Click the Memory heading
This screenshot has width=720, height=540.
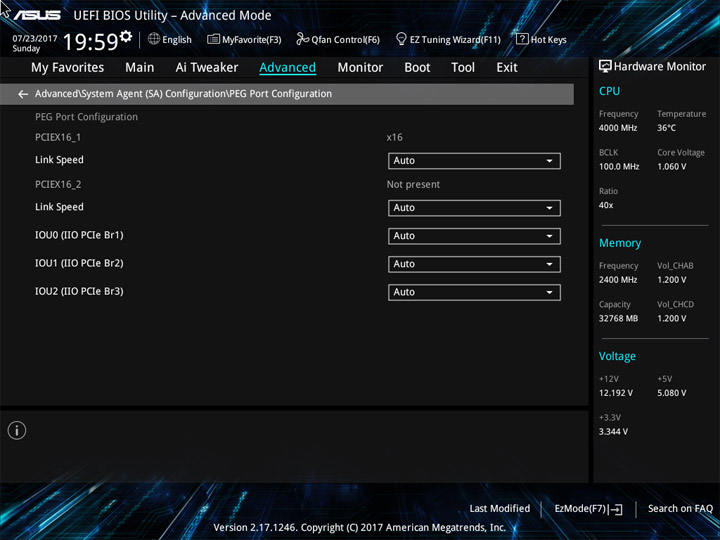620,243
